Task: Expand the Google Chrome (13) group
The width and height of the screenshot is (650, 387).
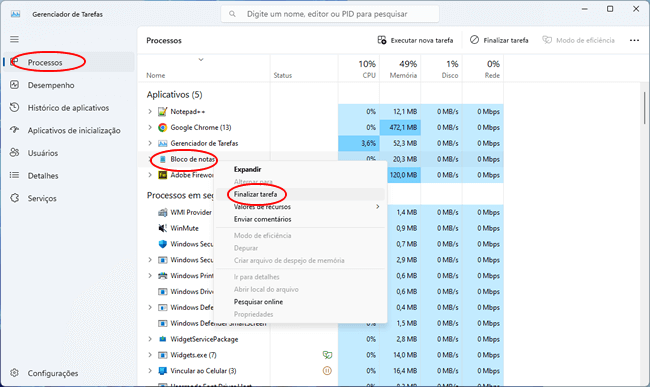Action: [x=150, y=128]
